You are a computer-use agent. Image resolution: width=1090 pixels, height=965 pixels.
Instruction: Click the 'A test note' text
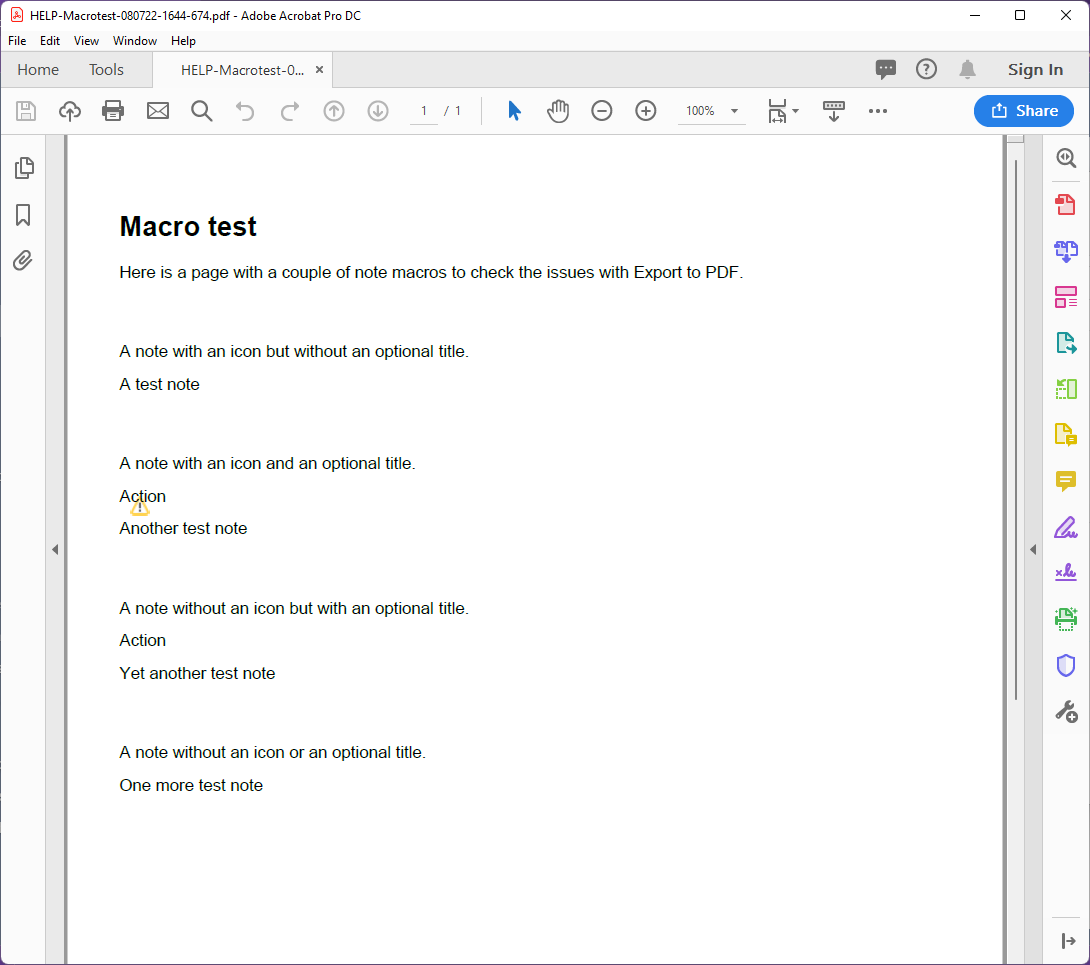point(159,384)
